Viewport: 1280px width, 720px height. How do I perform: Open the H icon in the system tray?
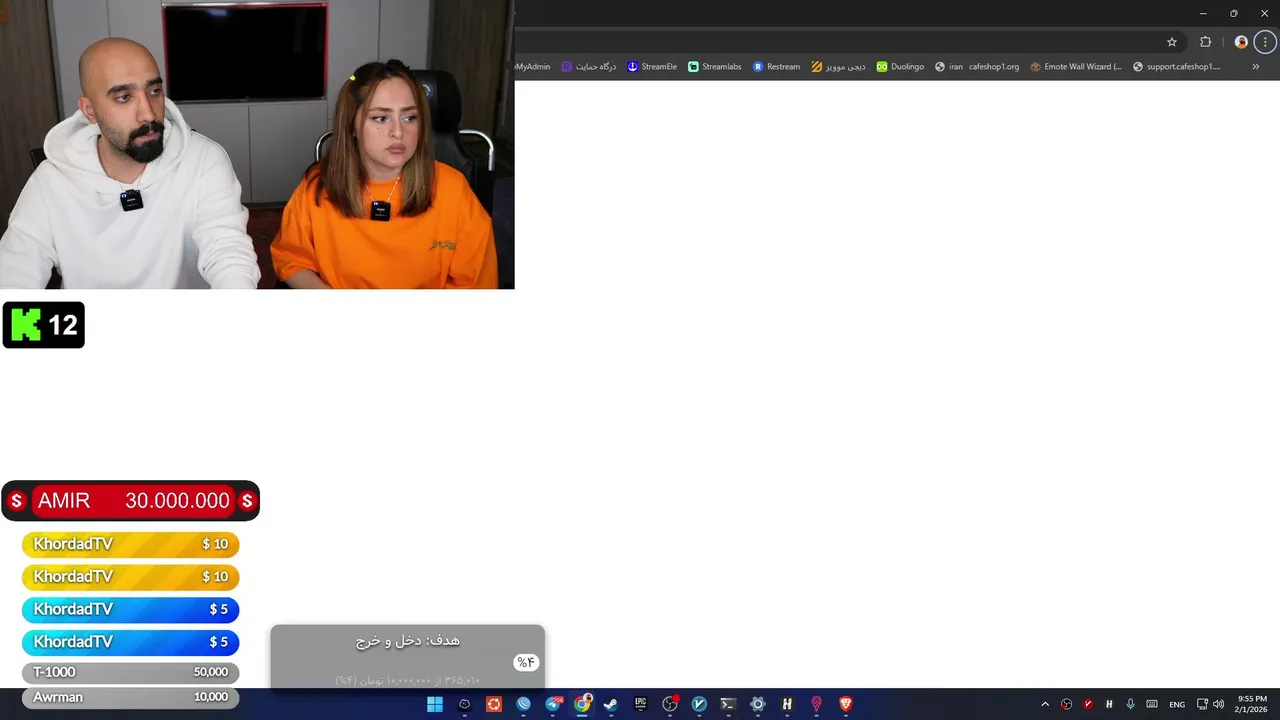pos(1109,704)
